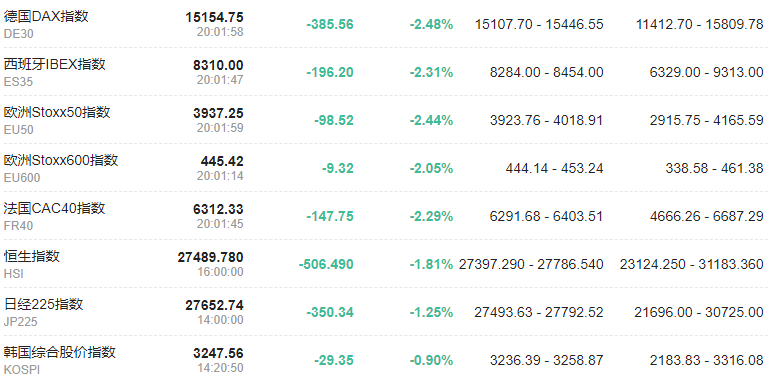
Task: Select the 欧洲Stoxx50指数 entry
Action: (57, 112)
